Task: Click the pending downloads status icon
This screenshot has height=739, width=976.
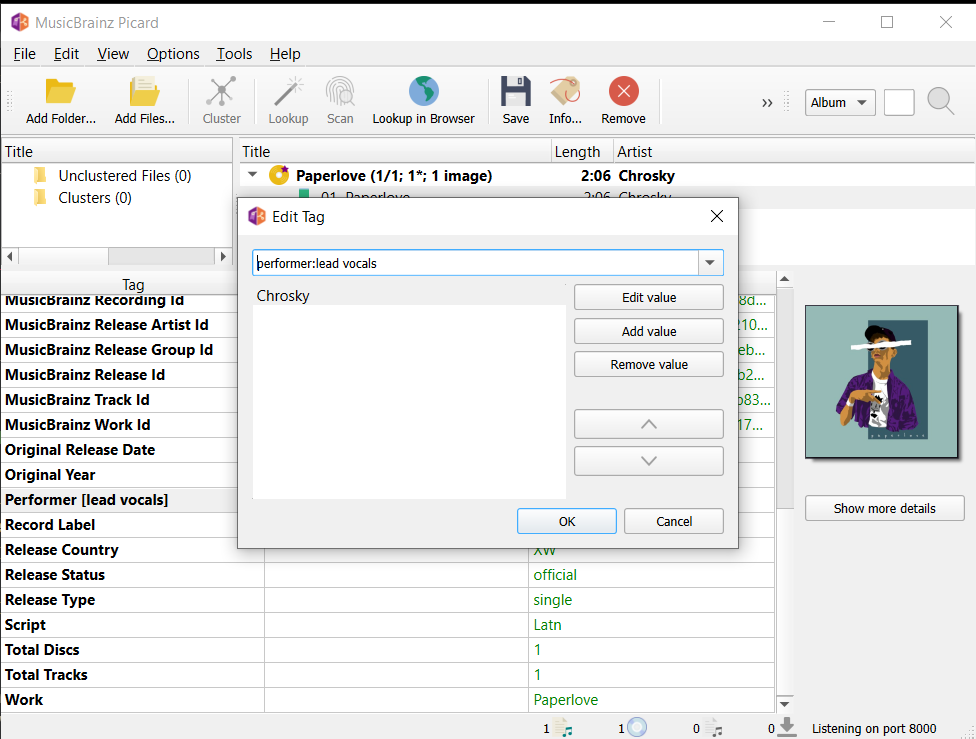Action: pos(787,727)
